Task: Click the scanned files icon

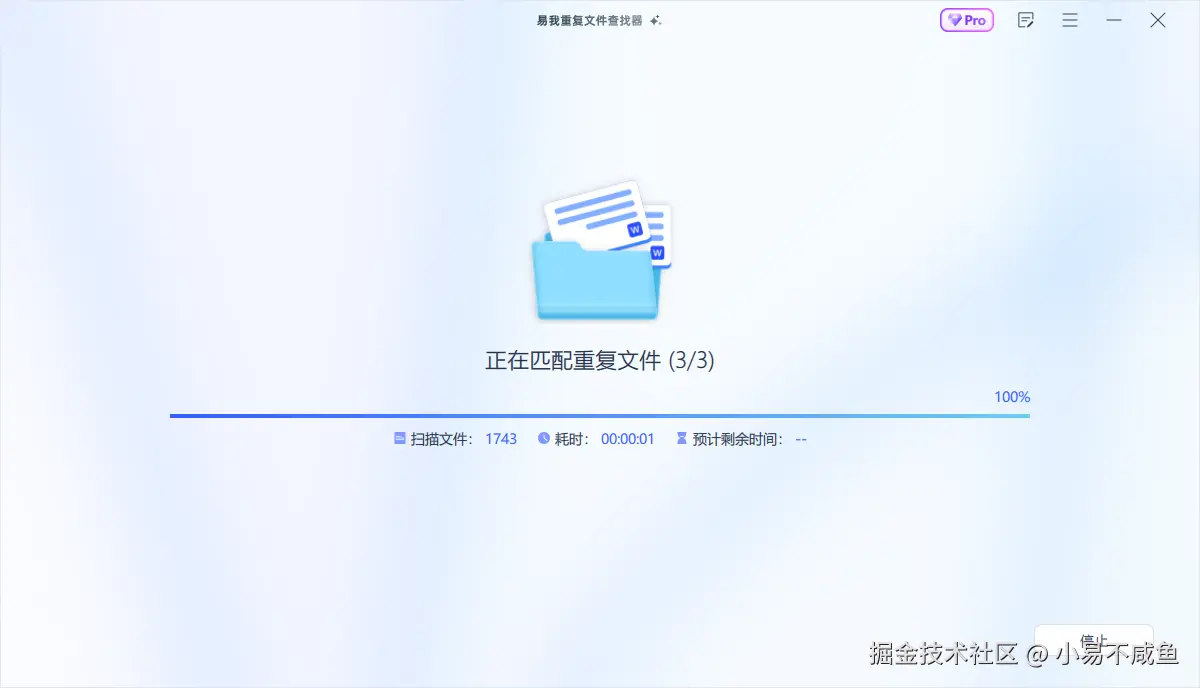Action: [x=400, y=438]
